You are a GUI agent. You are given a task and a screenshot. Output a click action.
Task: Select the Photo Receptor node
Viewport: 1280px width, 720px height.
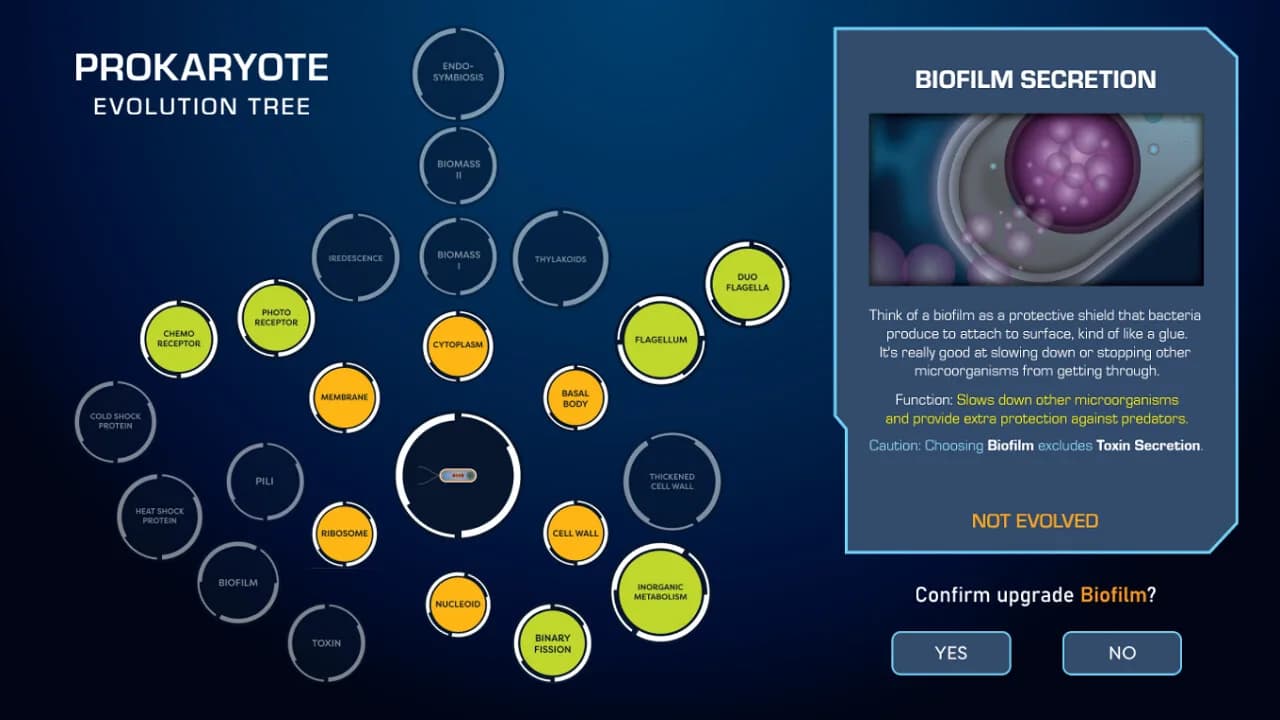[276, 317]
